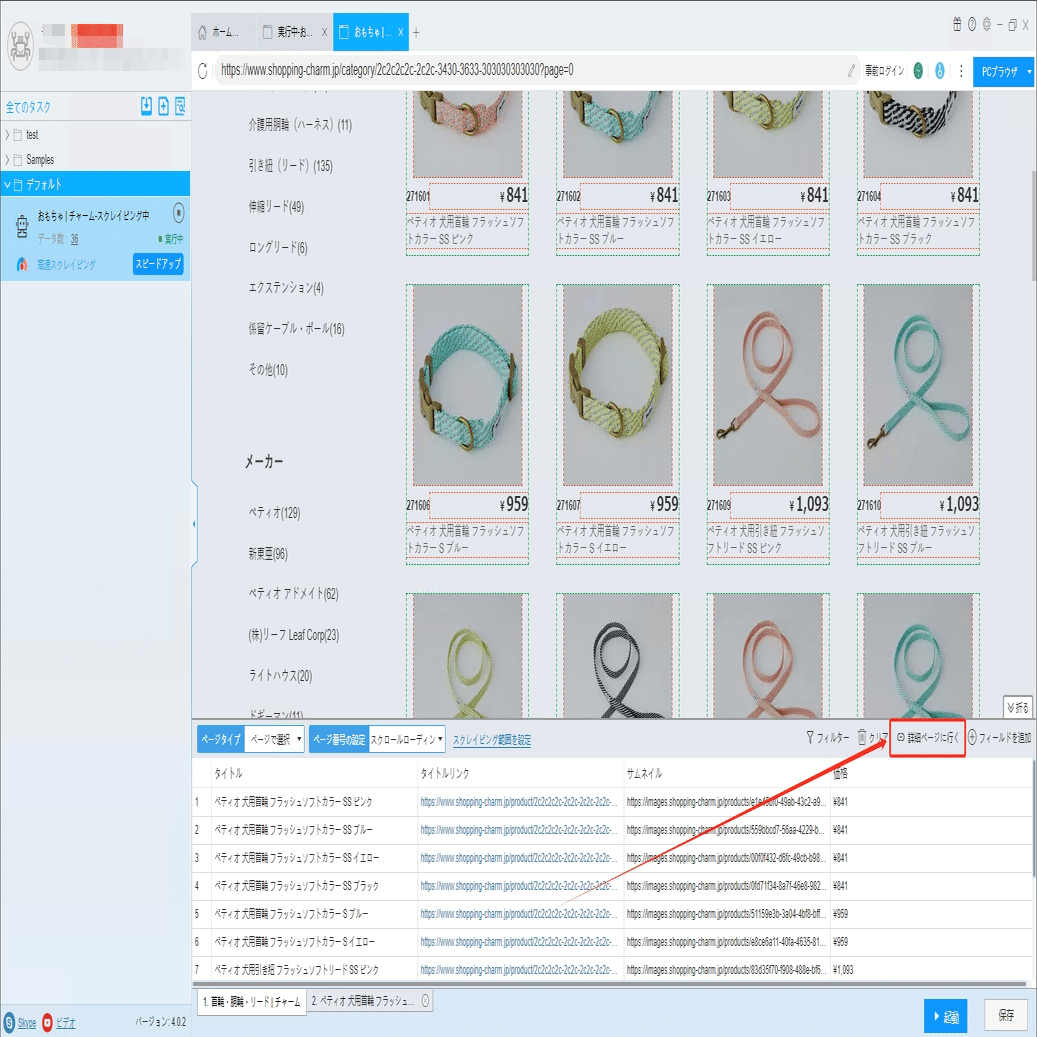The image size is (1037, 1037).
Task: Click the crab avatar profile icon
Action: tap(20, 46)
